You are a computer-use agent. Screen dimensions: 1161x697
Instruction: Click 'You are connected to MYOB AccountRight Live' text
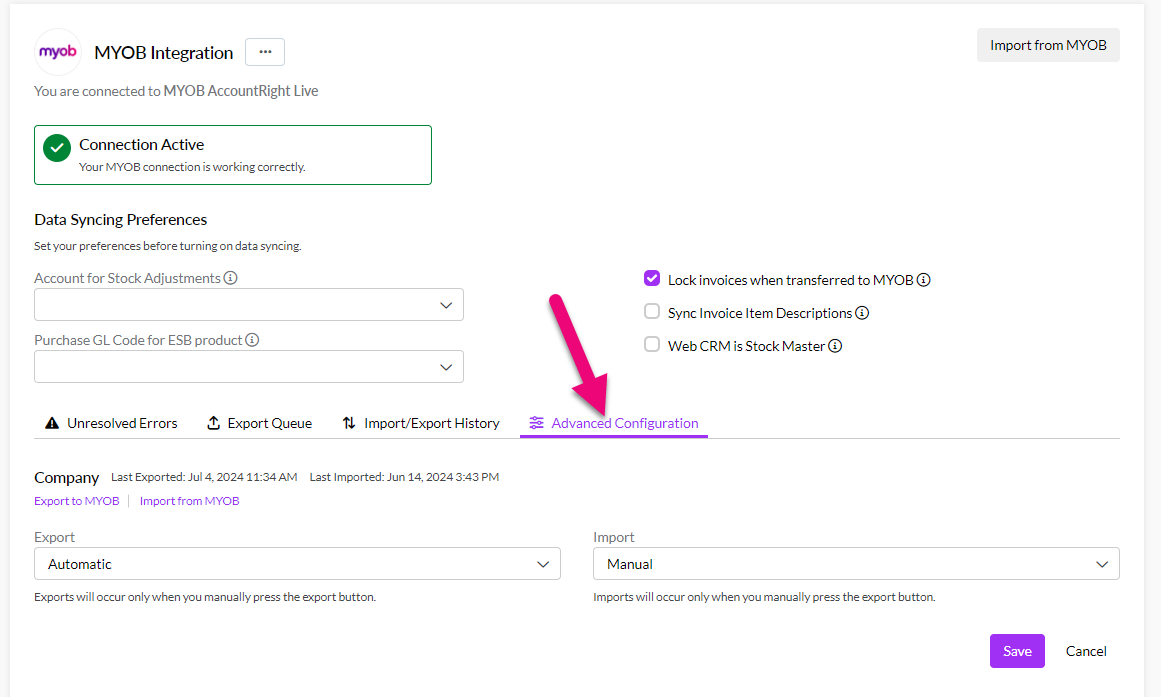(x=176, y=91)
